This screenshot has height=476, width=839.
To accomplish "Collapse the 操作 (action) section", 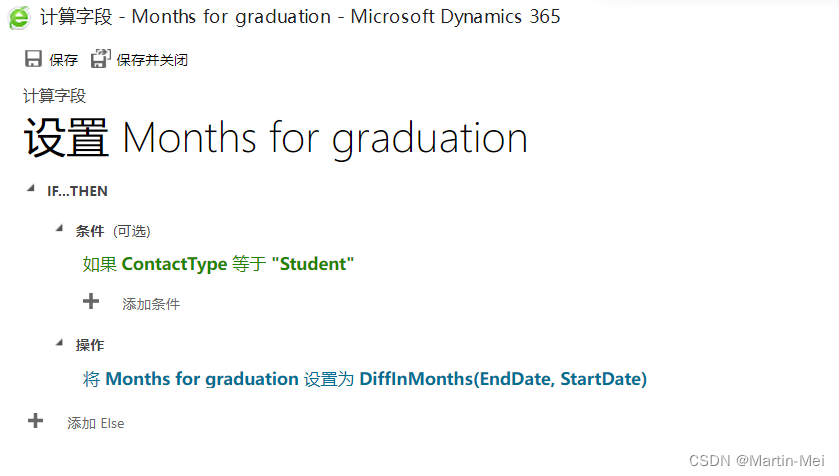I will tap(59, 343).
